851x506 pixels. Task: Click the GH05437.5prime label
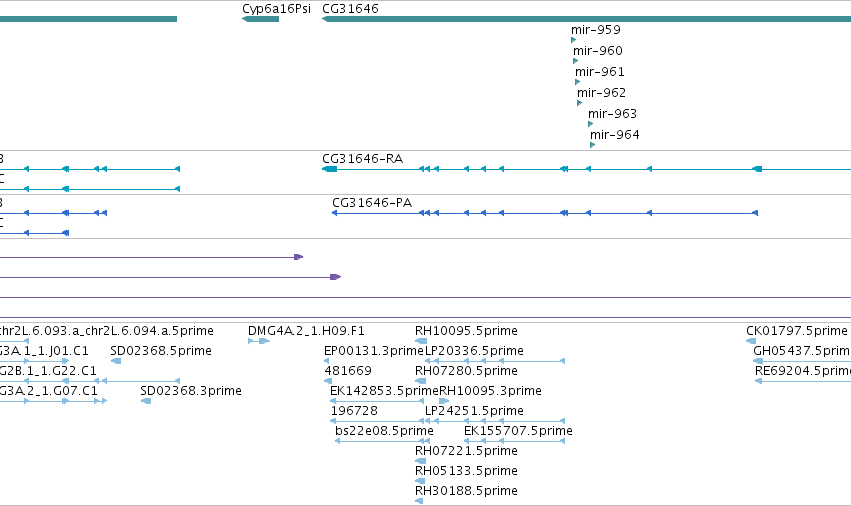tap(802, 351)
